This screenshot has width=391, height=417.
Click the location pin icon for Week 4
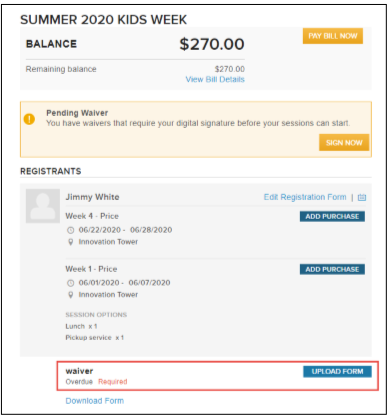tap(71, 242)
